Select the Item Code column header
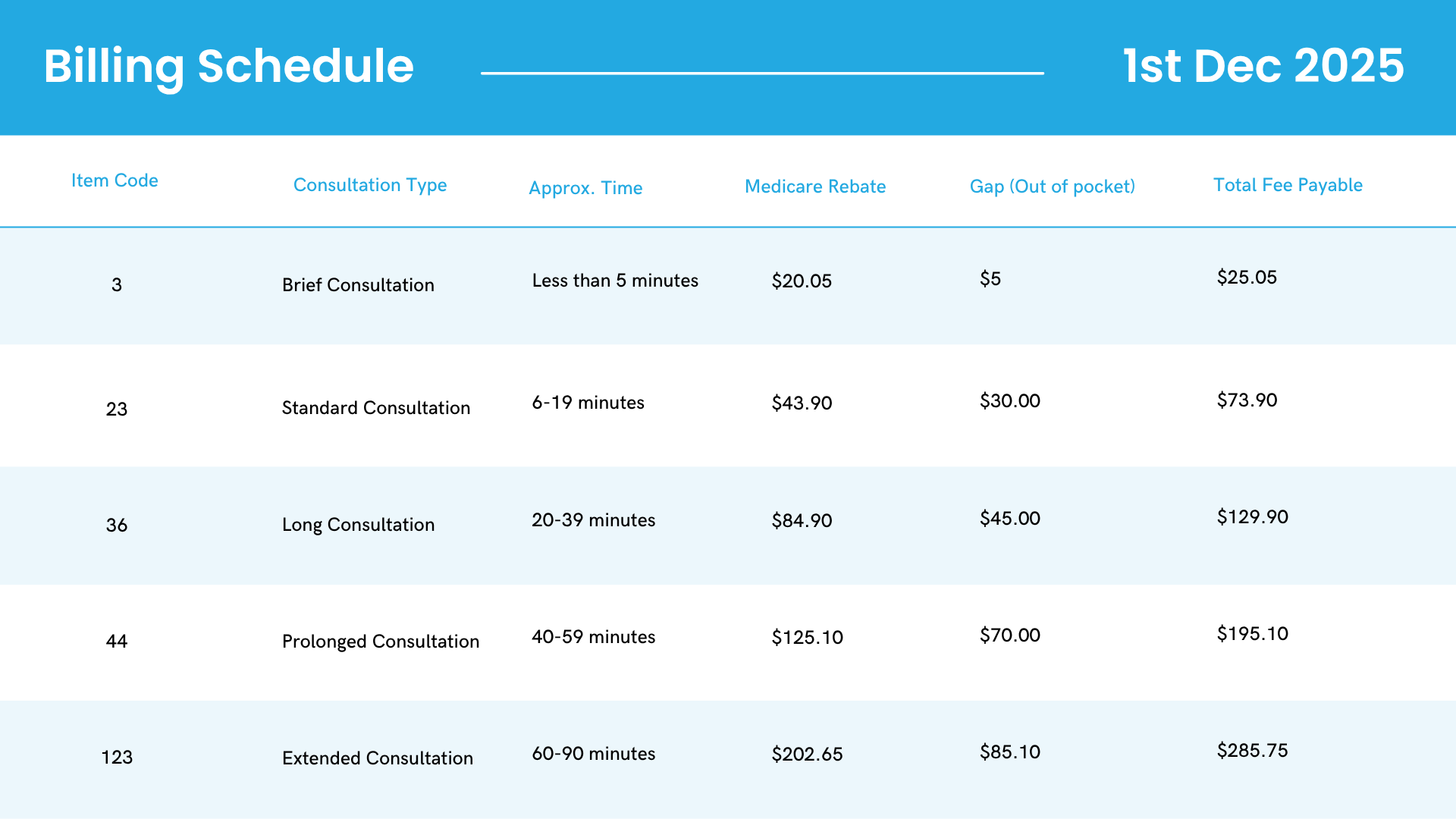 tap(115, 180)
